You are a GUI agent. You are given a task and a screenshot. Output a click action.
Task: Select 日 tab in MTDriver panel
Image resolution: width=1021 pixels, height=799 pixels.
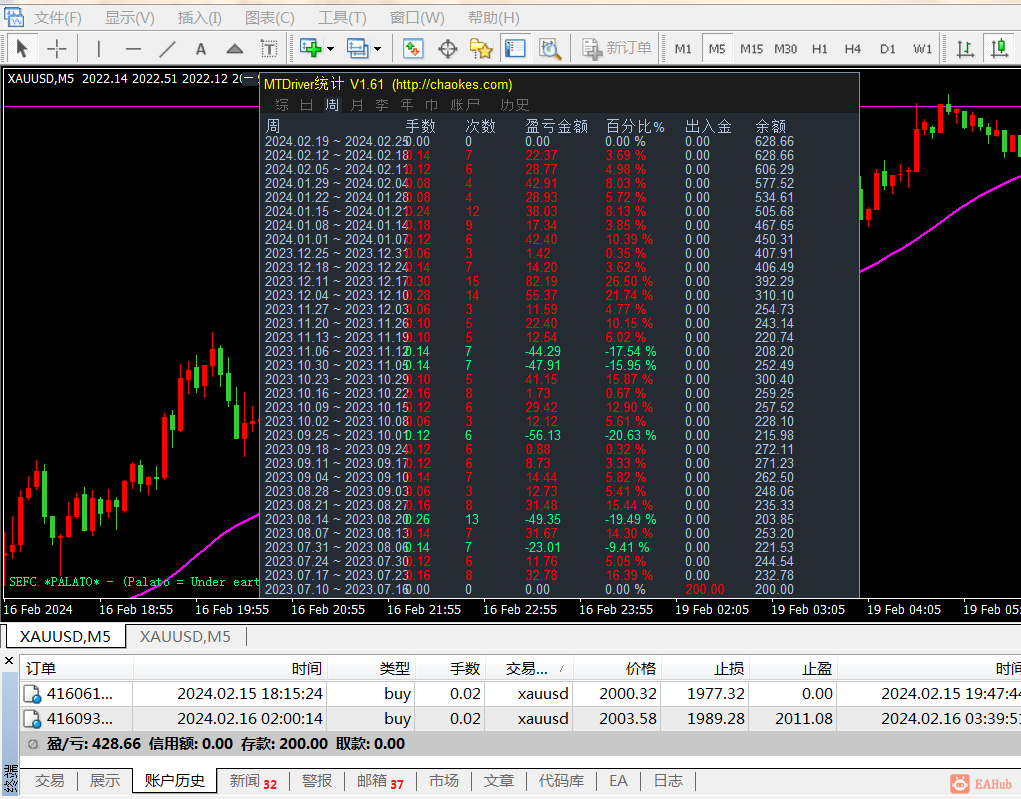pos(307,105)
